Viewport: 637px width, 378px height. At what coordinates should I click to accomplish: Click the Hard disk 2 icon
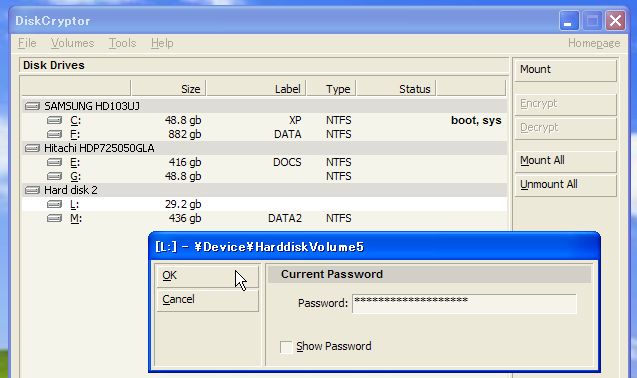(32, 190)
